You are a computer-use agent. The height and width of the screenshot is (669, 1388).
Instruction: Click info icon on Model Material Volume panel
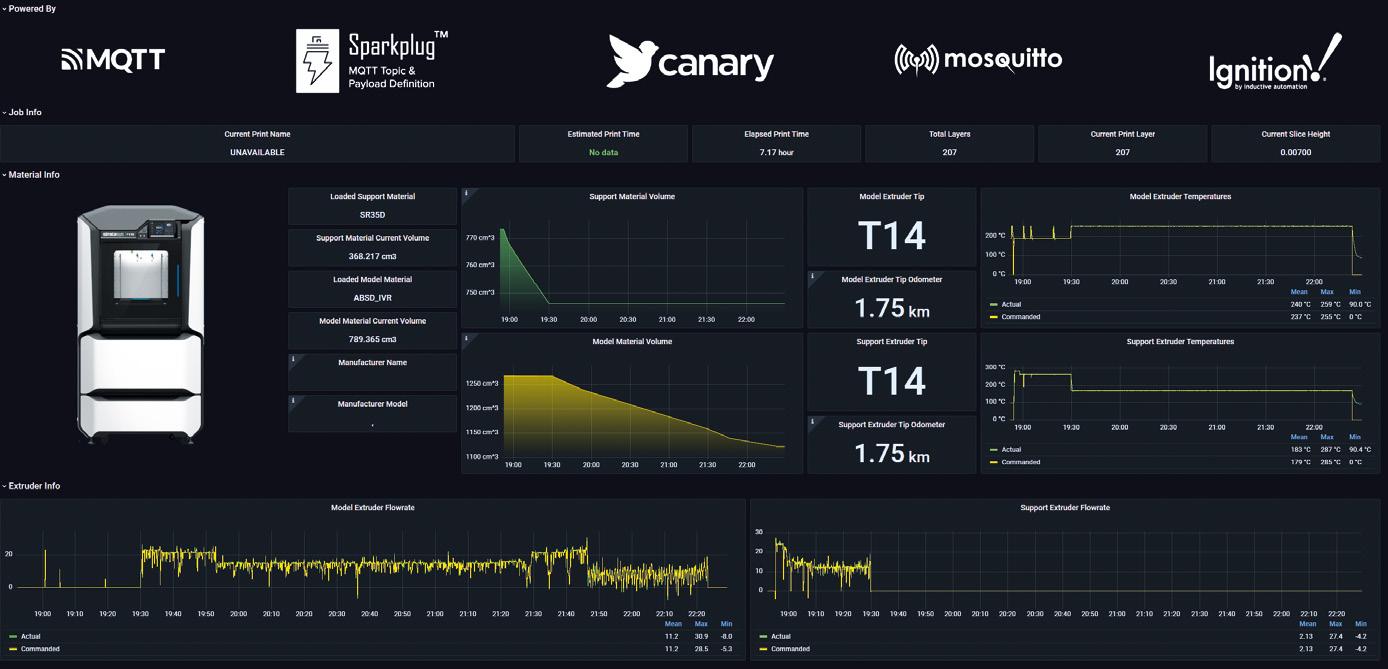(466, 338)
